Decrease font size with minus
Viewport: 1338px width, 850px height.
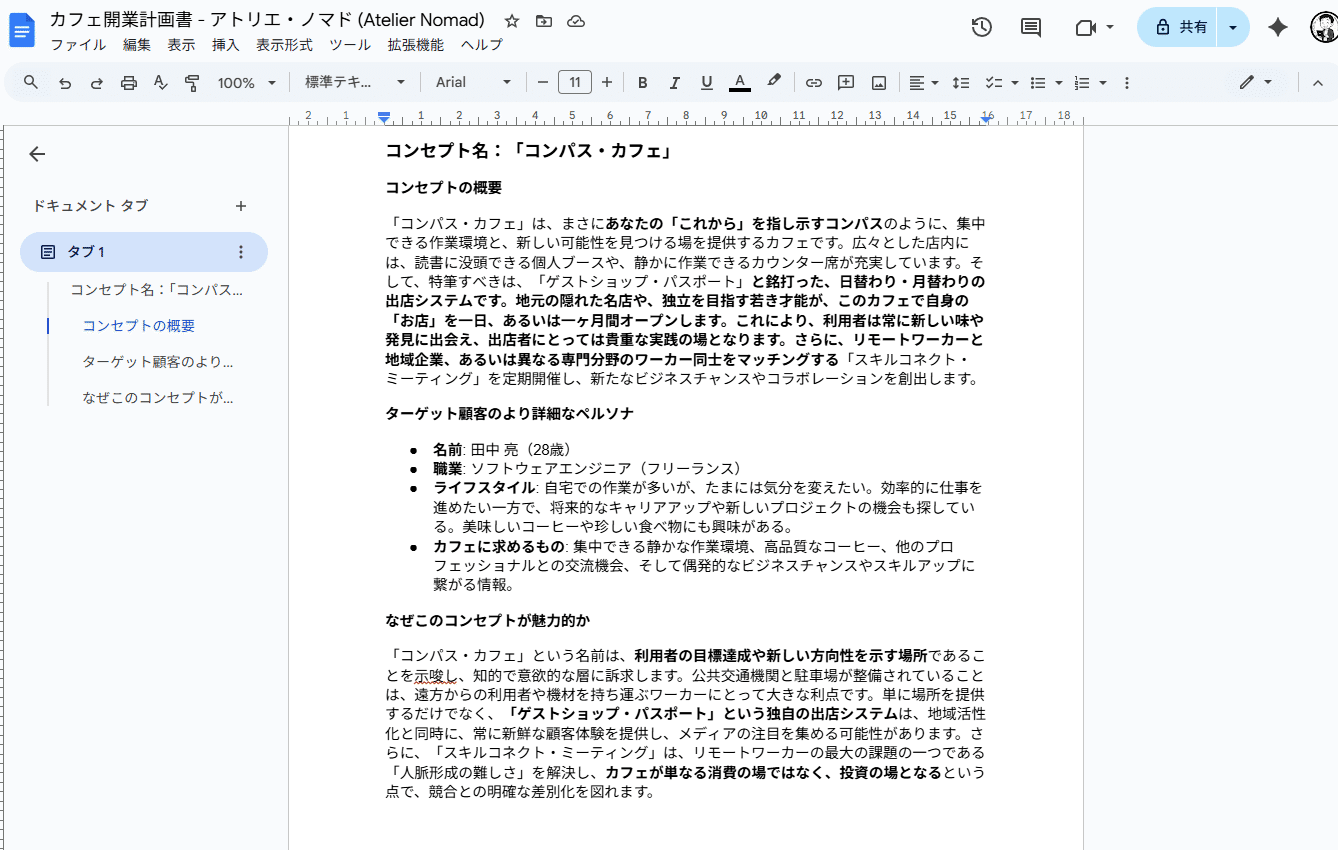(x=543, y=82)
